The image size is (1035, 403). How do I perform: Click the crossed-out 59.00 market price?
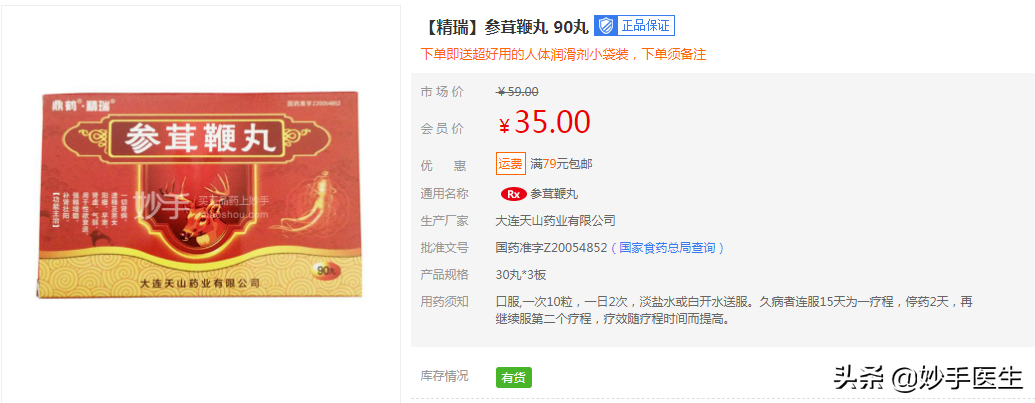point(518,92)
